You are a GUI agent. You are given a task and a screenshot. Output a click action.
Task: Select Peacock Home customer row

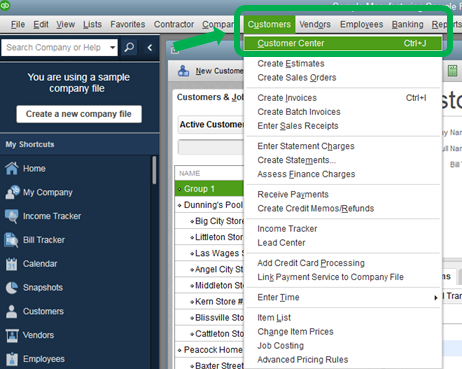[210, 350]
